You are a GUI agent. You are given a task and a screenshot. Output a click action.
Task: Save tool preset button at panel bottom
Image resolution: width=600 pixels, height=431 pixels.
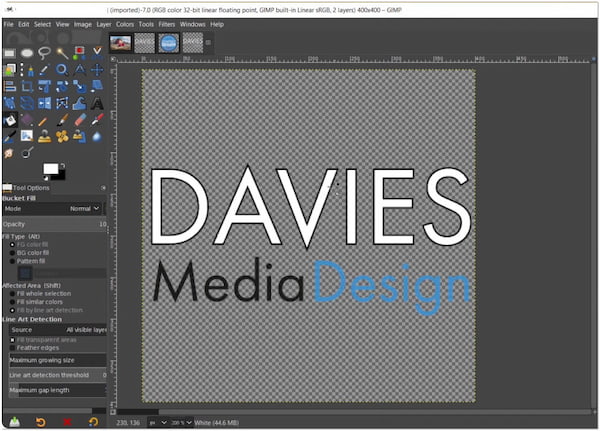click(15, 422)
